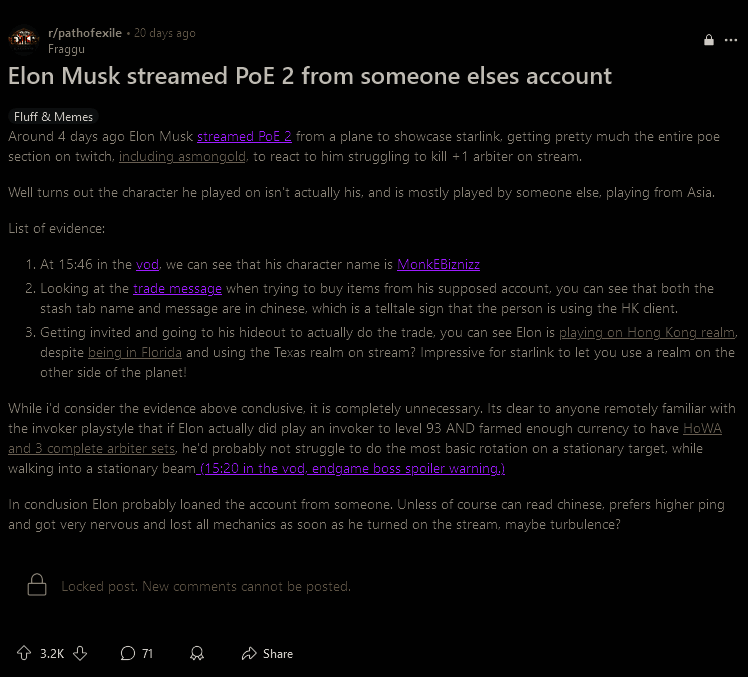748x677 pixels.
Task: Downvote the post
Action: pyautogui.click(x=81, y=653)
